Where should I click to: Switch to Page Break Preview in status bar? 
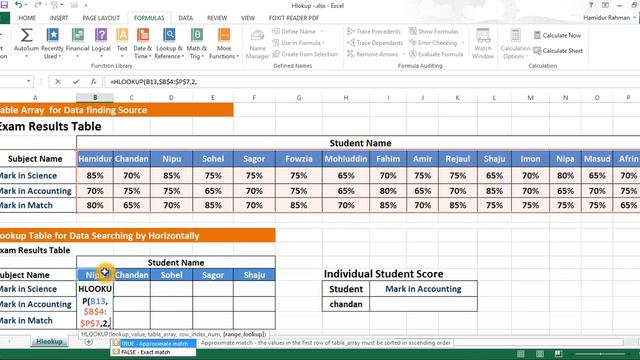pos(558,353)
